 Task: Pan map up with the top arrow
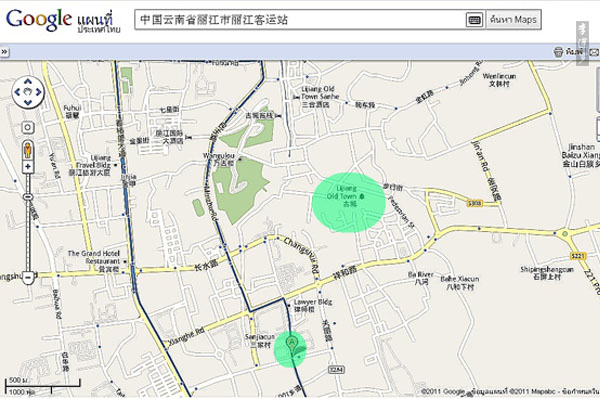pyautogui.click(x=28, y=81)
